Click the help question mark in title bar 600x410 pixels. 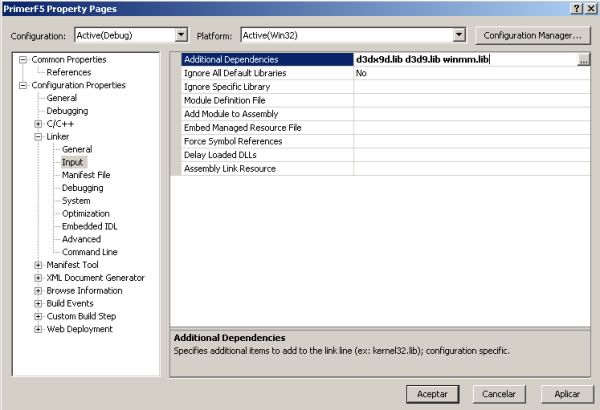(577, 8)
